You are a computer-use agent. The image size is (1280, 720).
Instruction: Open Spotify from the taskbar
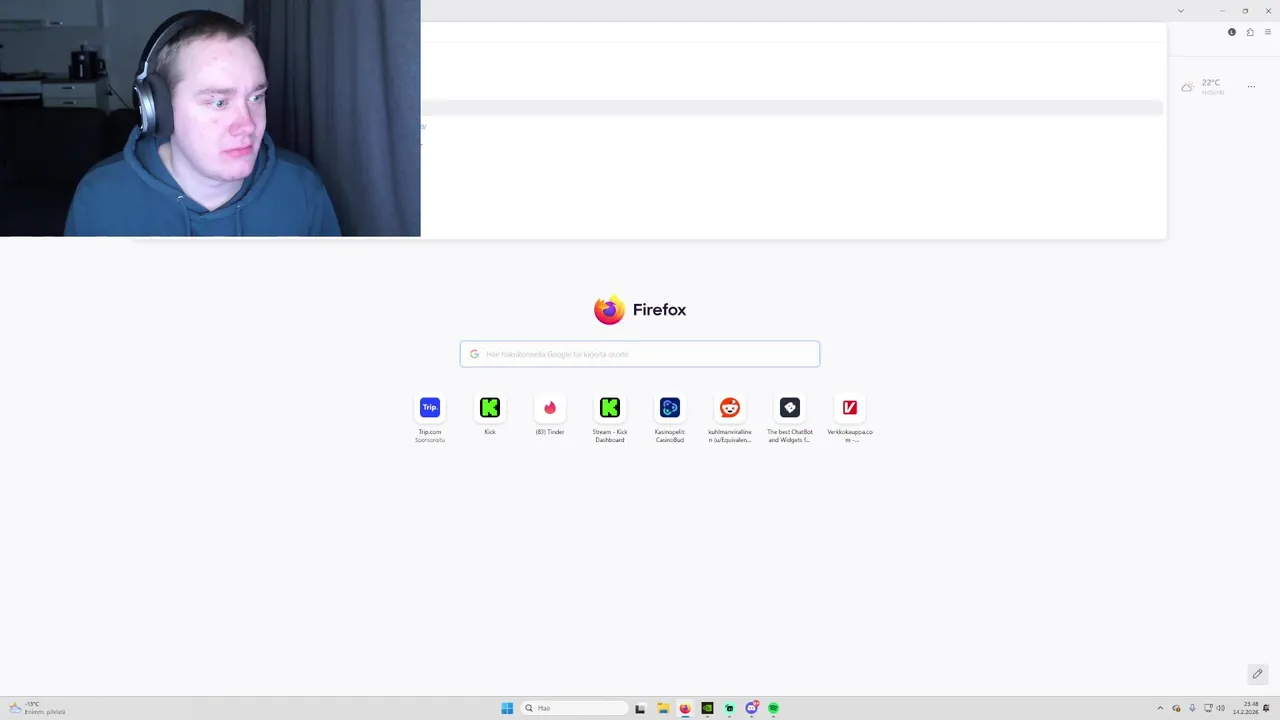coord(773,708)
